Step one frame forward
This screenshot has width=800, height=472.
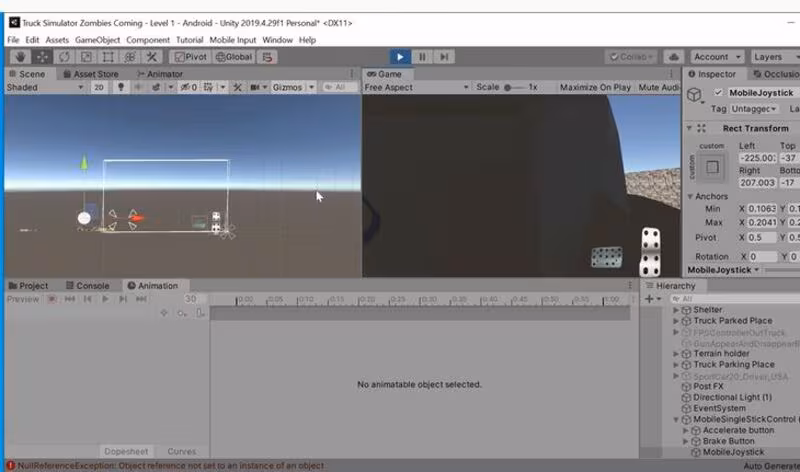[x=444, y=57]
